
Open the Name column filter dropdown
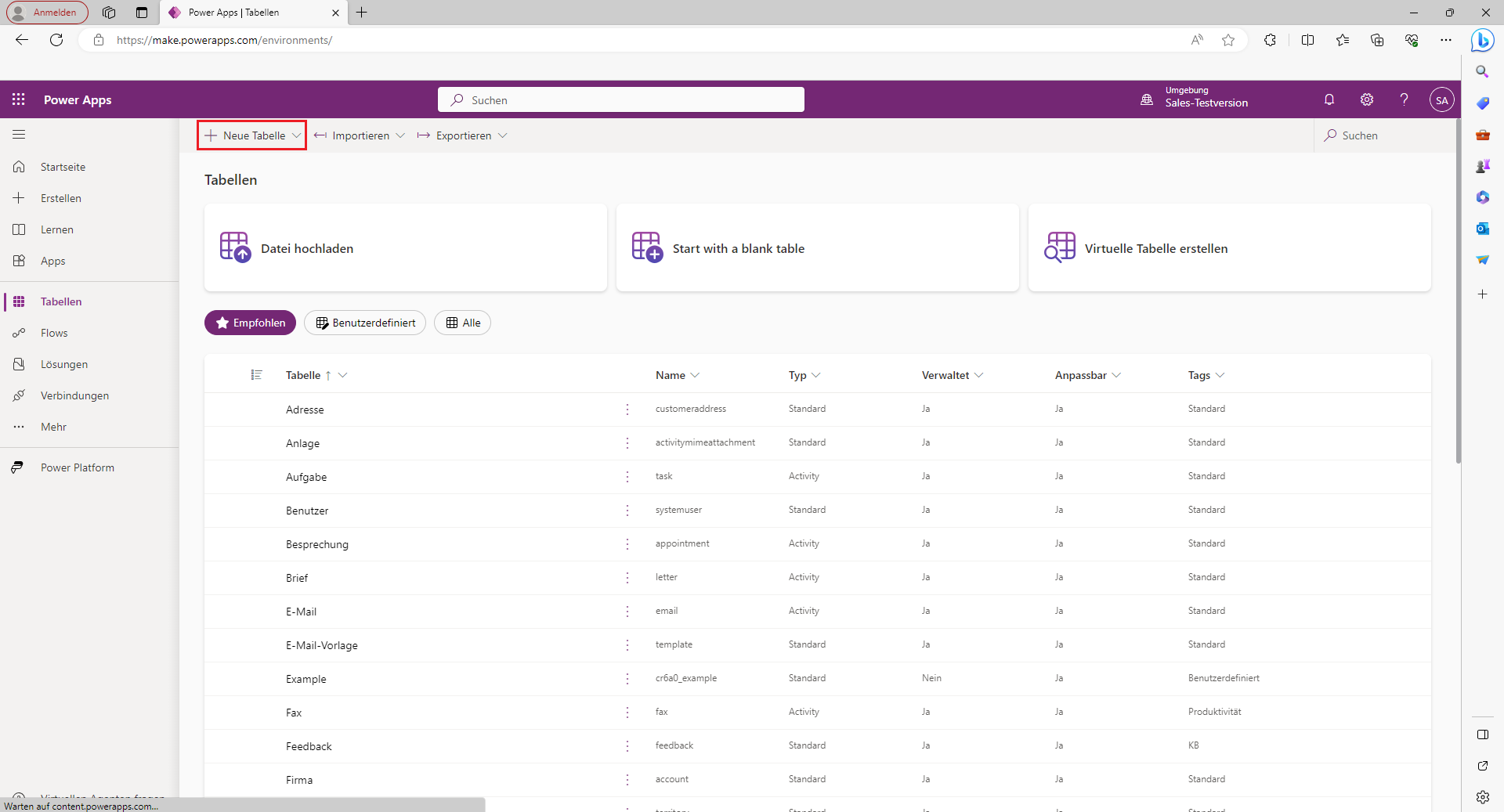pos(696,375)
